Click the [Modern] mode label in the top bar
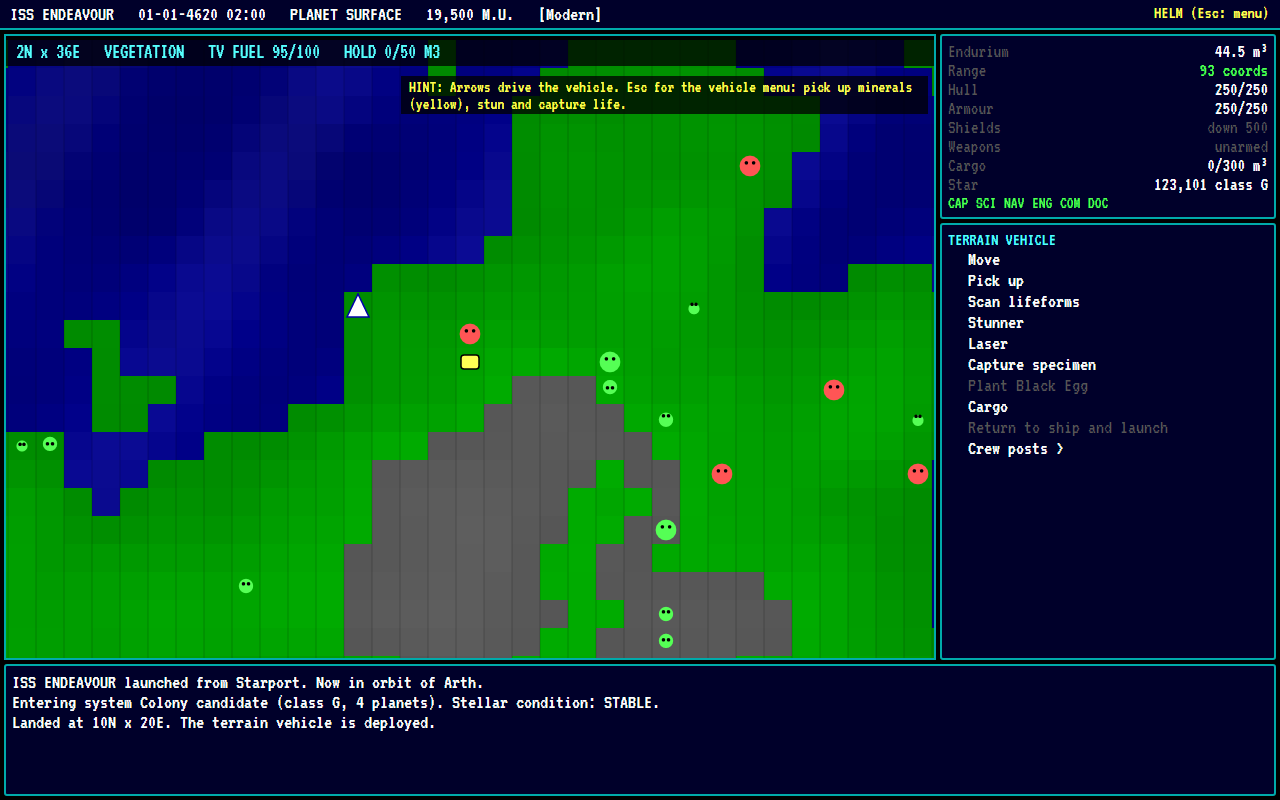Image resolution: width=1280 pixels, height=800 pixels. 570,15
